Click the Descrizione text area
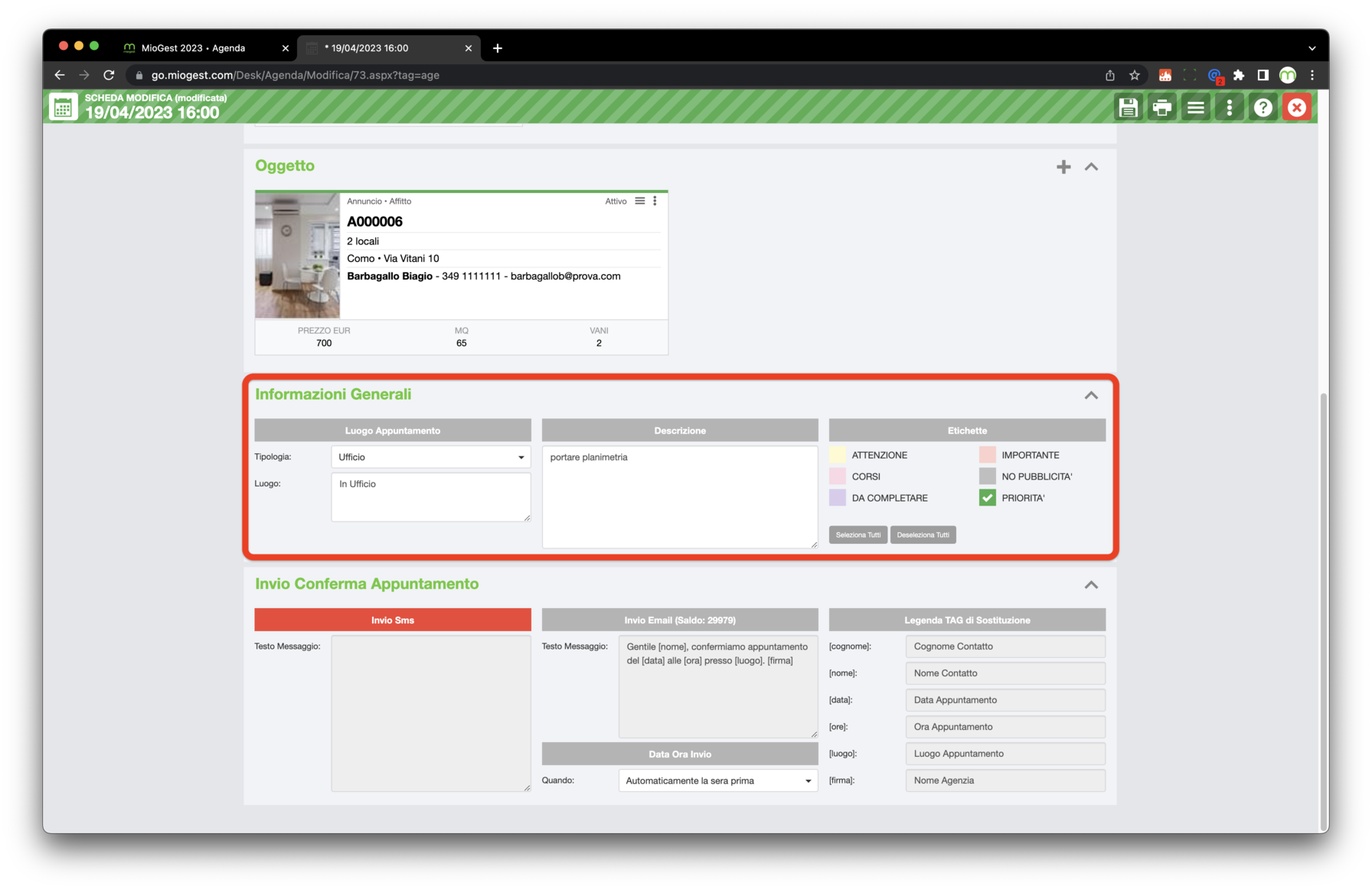 [680, 497]
